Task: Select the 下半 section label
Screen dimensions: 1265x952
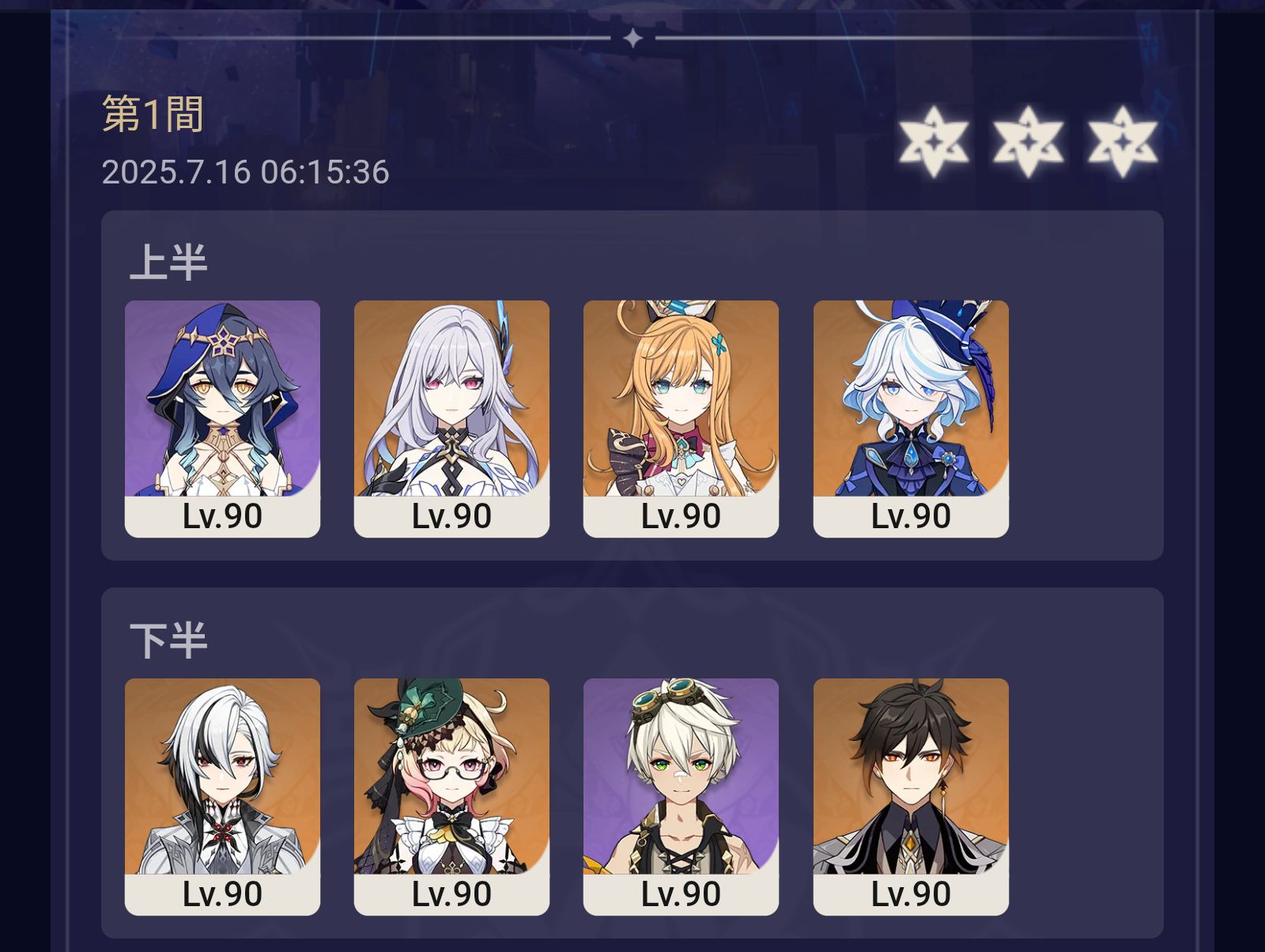Action: pos(168,640)
